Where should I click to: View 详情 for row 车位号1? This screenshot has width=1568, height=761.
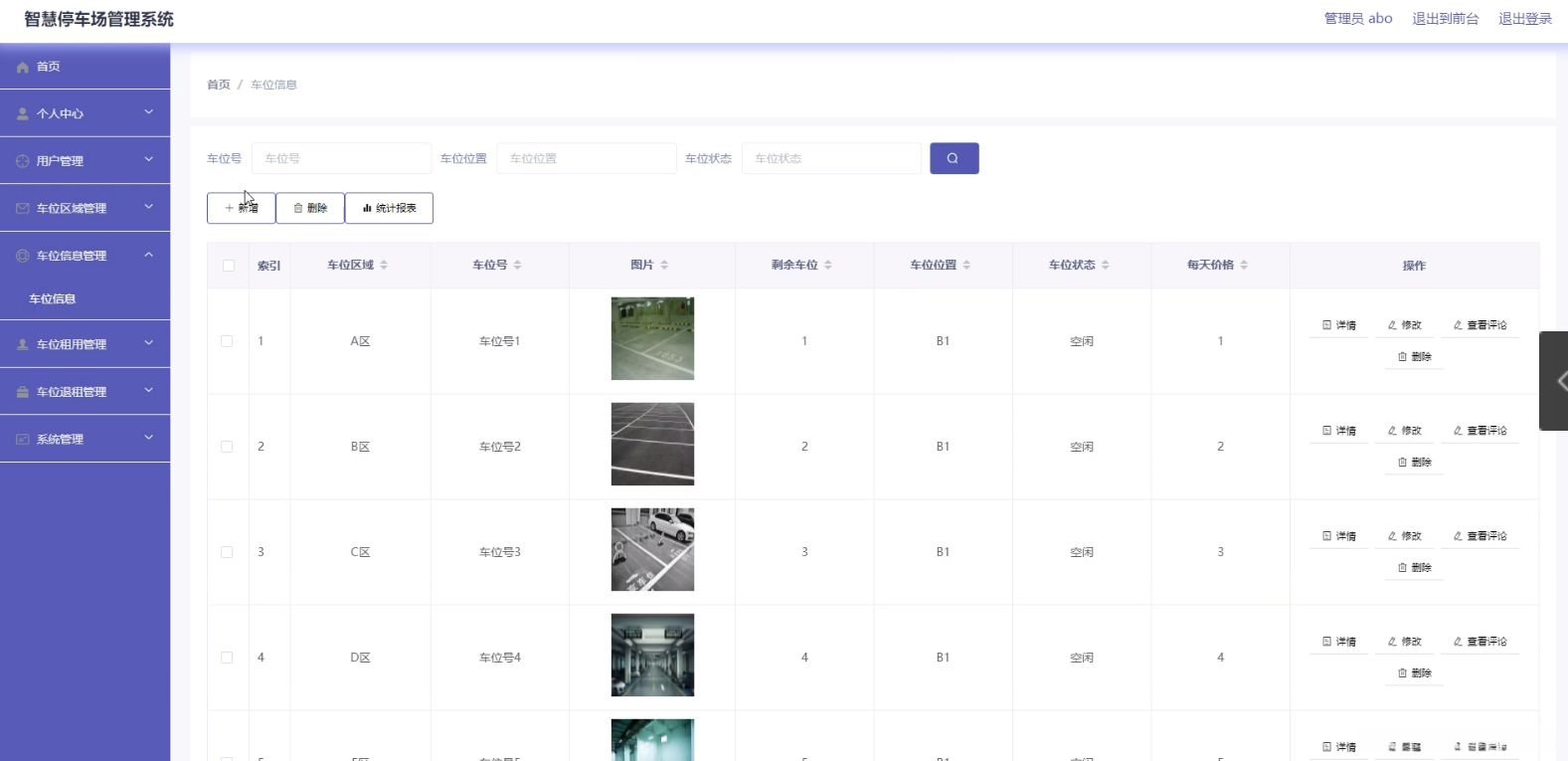(x=1339, y=325)
